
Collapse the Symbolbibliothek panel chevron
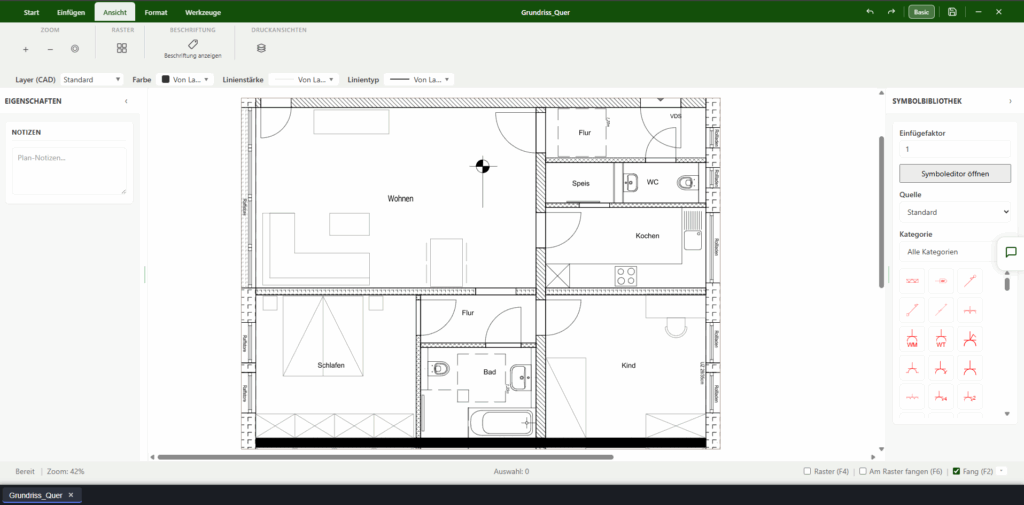[x=1010, y=101]
